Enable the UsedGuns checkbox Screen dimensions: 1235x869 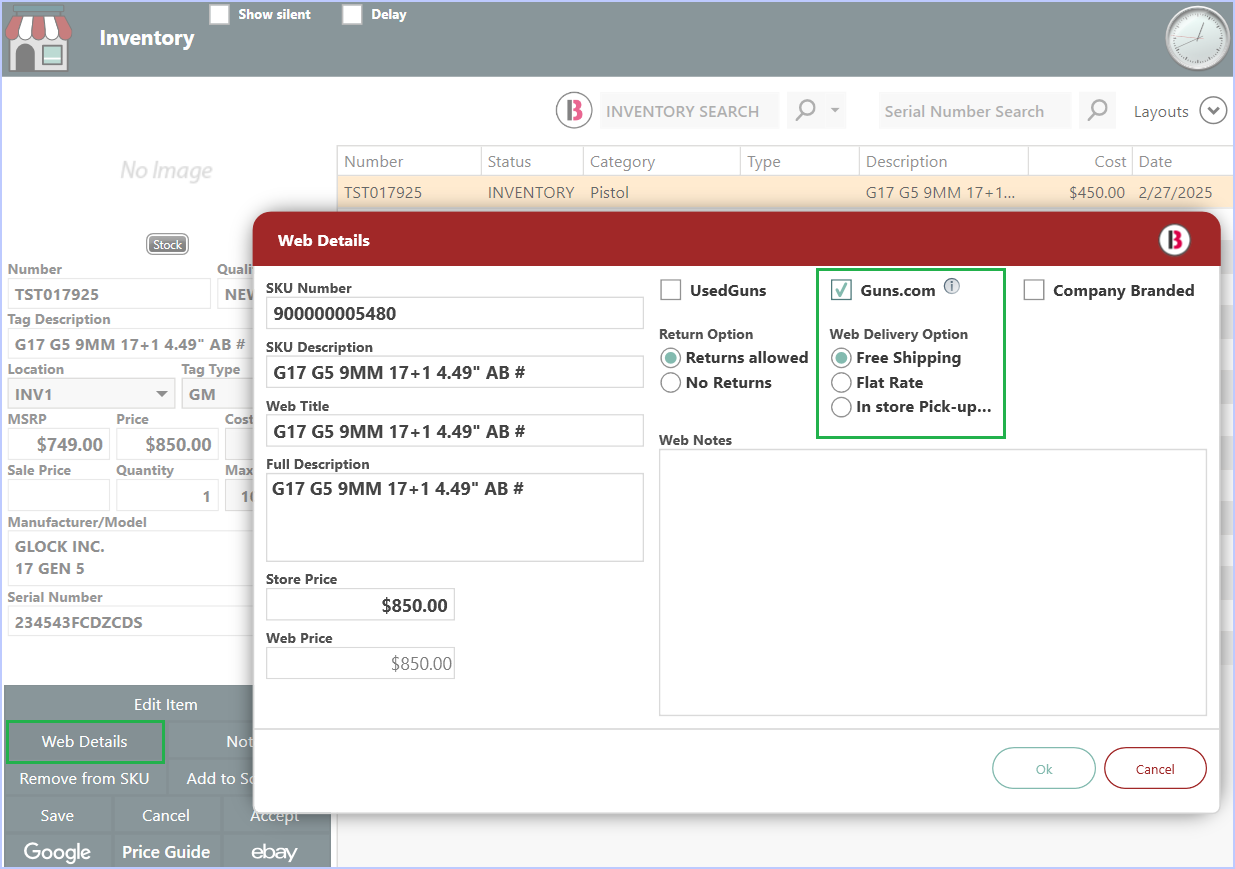(x=671, y=290)
